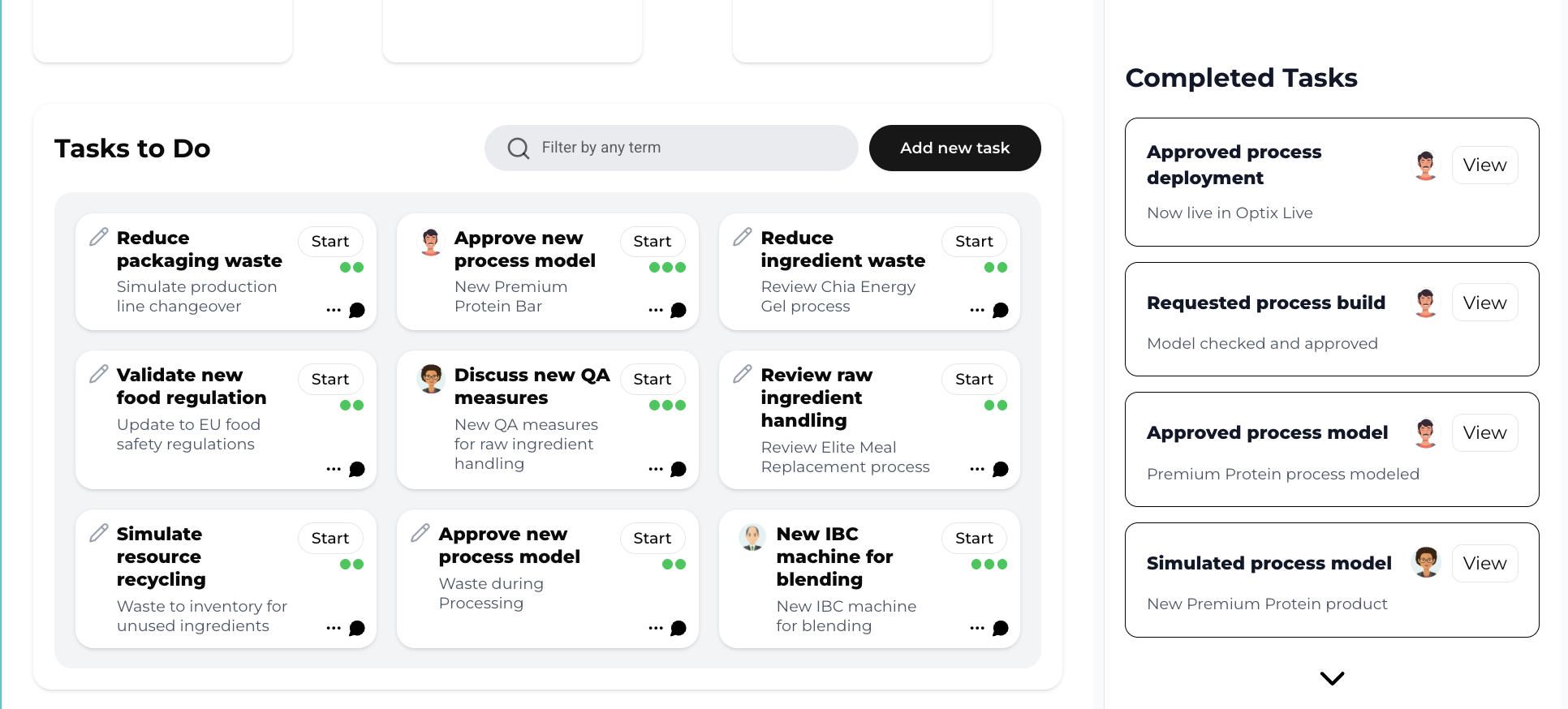Open comment bubble on New IBC machine card

[1001, 628]
